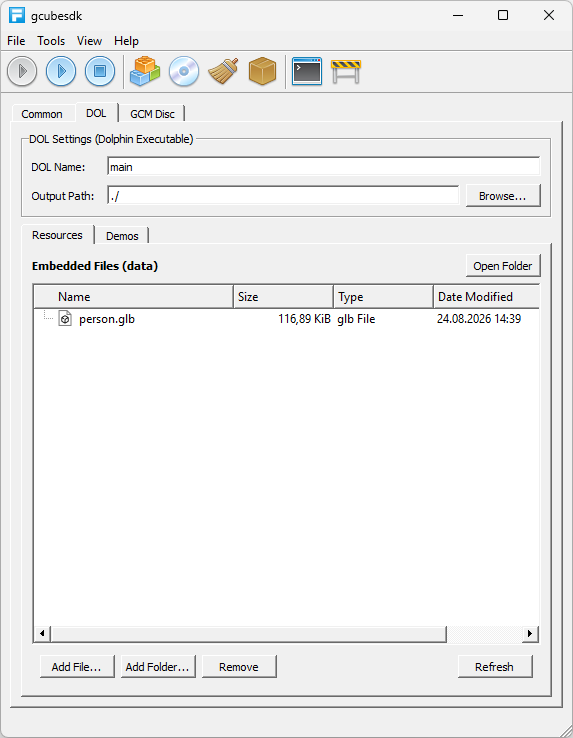Click the Add Folder... button
573x738 pixels.
coord(158,666)
